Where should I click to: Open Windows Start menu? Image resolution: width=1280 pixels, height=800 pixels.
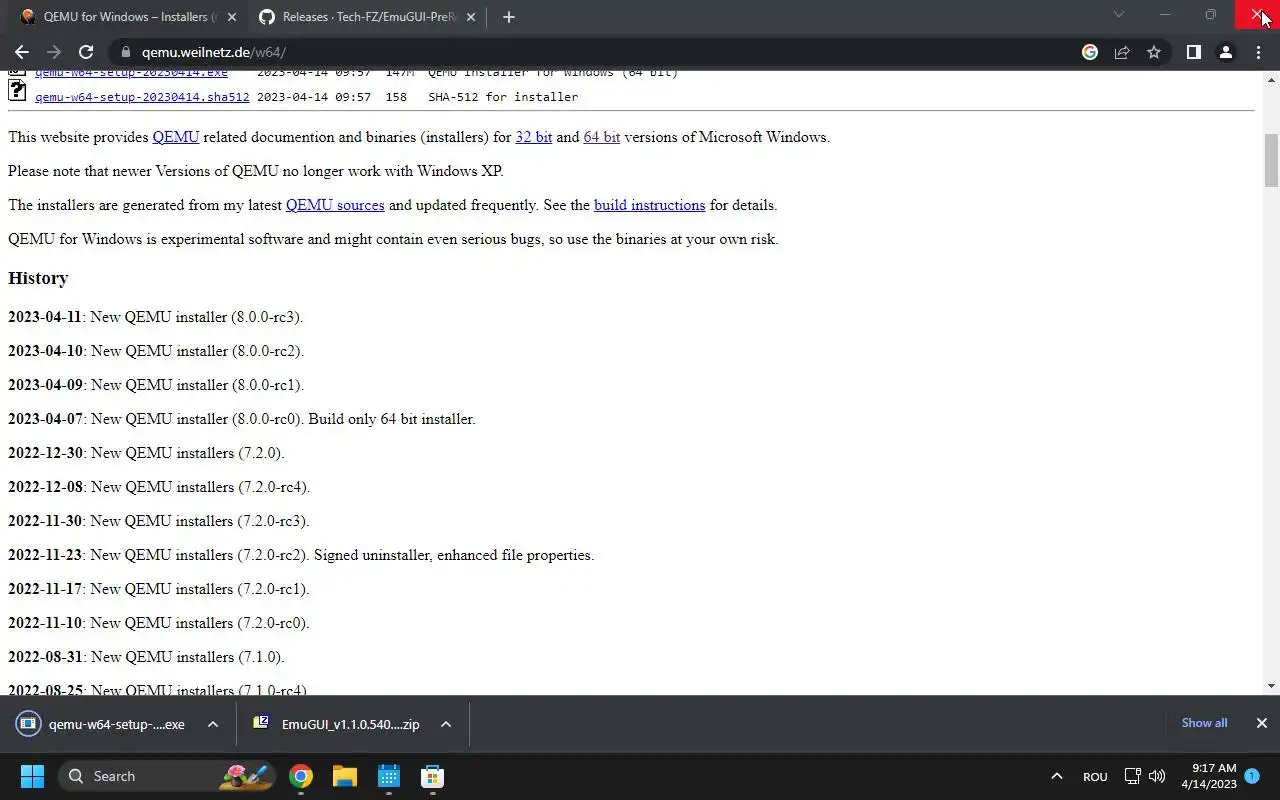pos(32,776)
